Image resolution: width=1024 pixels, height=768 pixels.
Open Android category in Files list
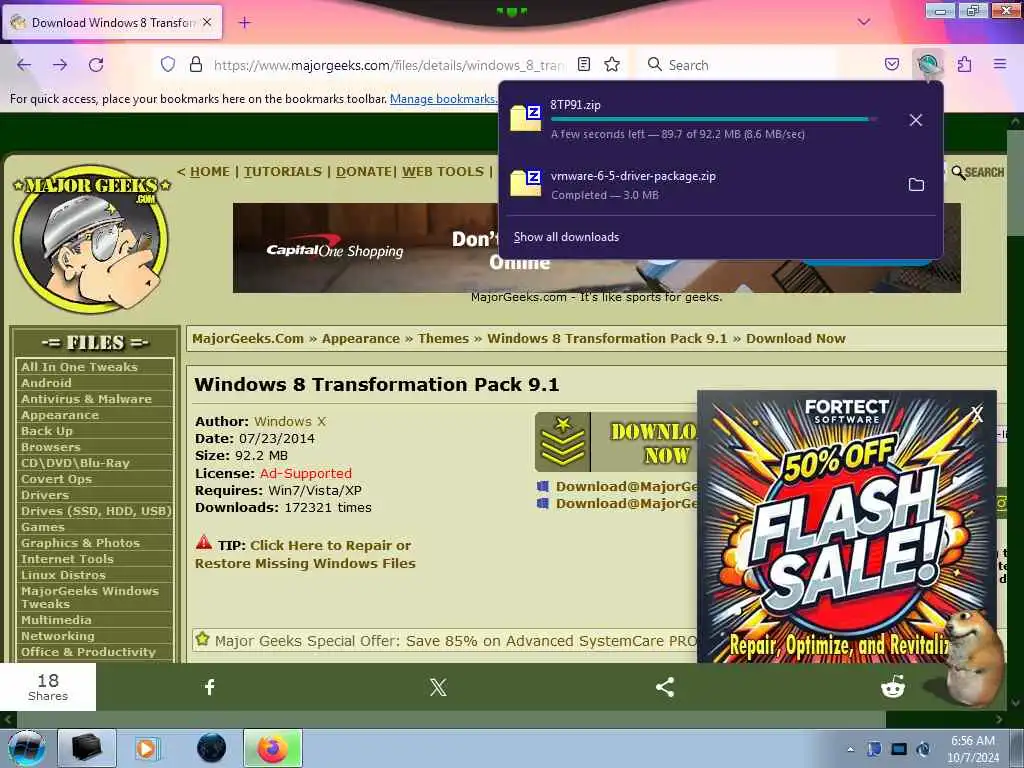[46, 383]
